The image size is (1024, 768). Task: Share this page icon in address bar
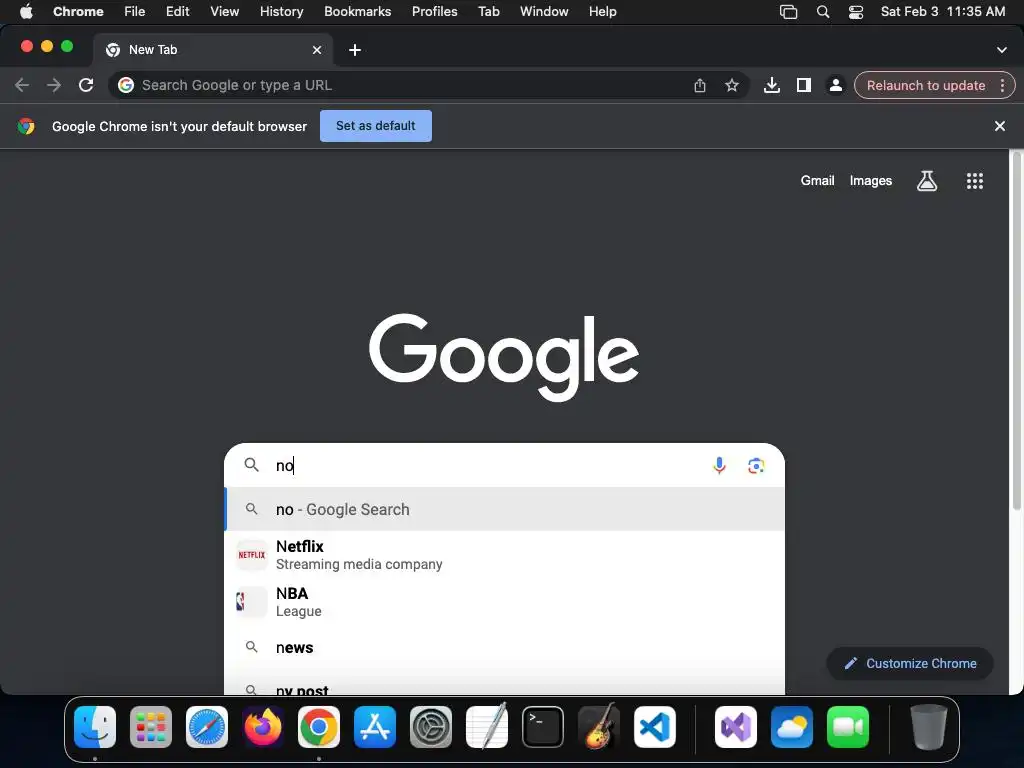699,86
